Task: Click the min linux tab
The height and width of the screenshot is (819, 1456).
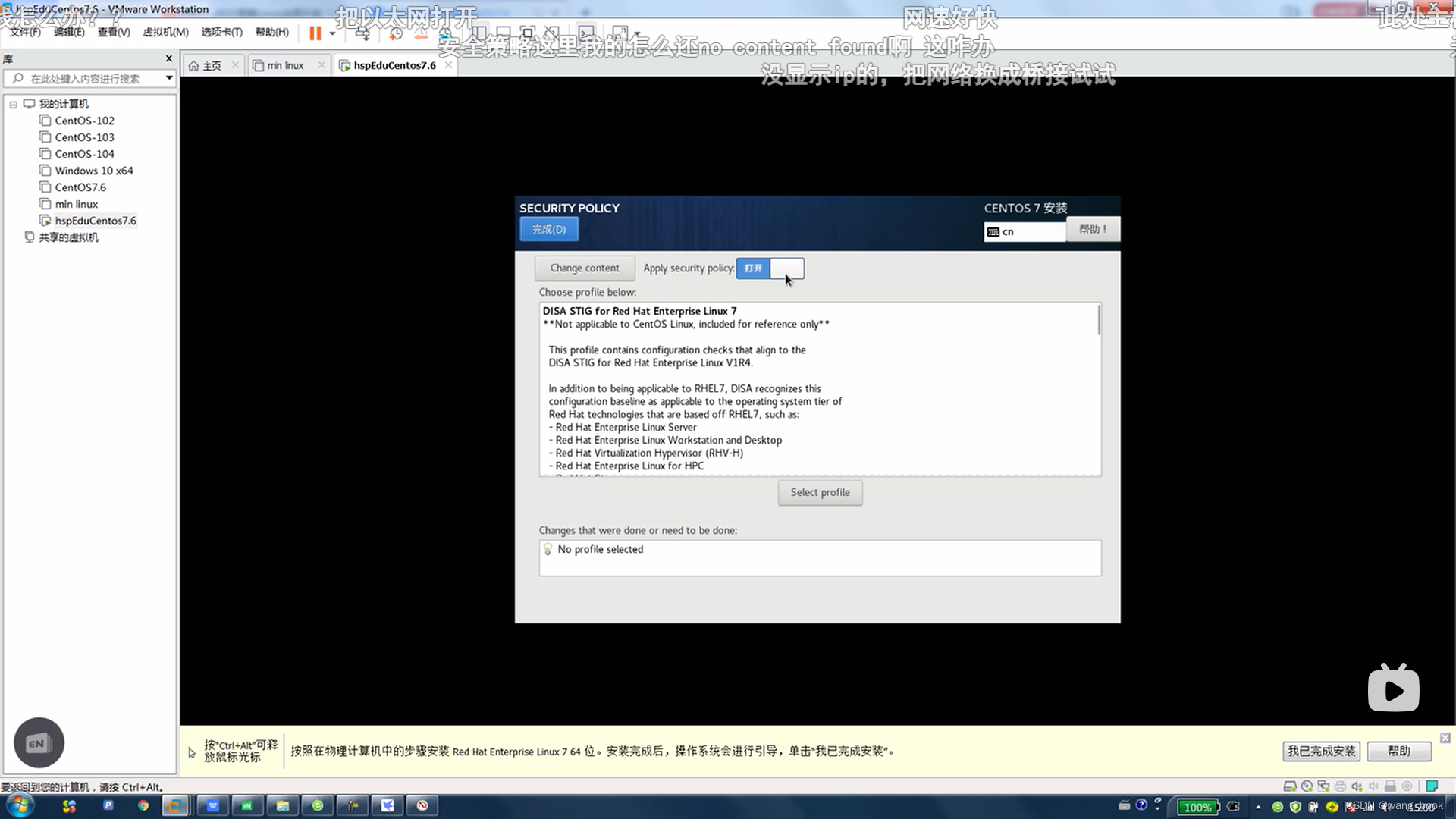Action: coord(285,65)
